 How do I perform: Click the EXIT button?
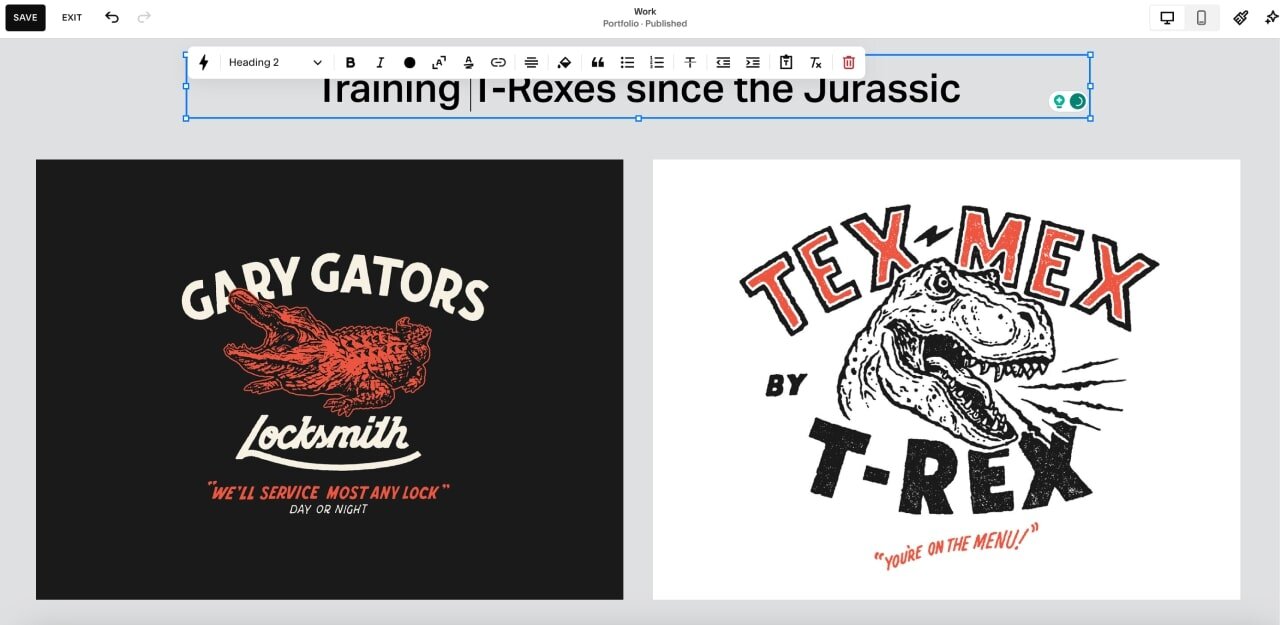pyautogui.click(x=72, y=17)
